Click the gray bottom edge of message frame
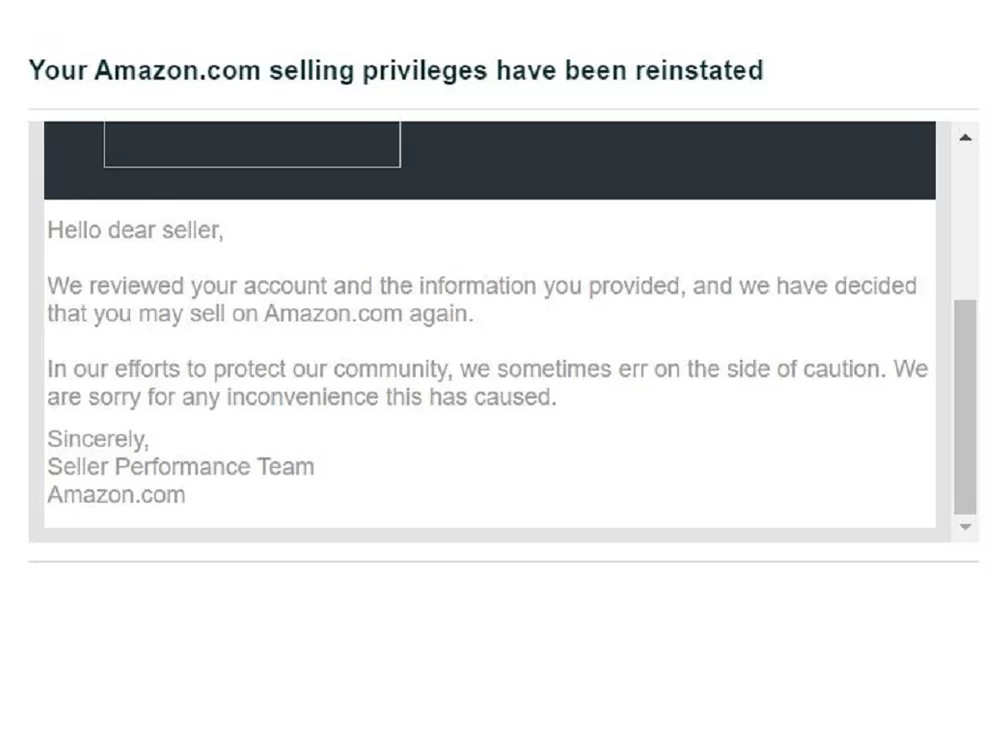Image resolution: width=1000 pixels, height=750 pixels. tap(489, 535)
